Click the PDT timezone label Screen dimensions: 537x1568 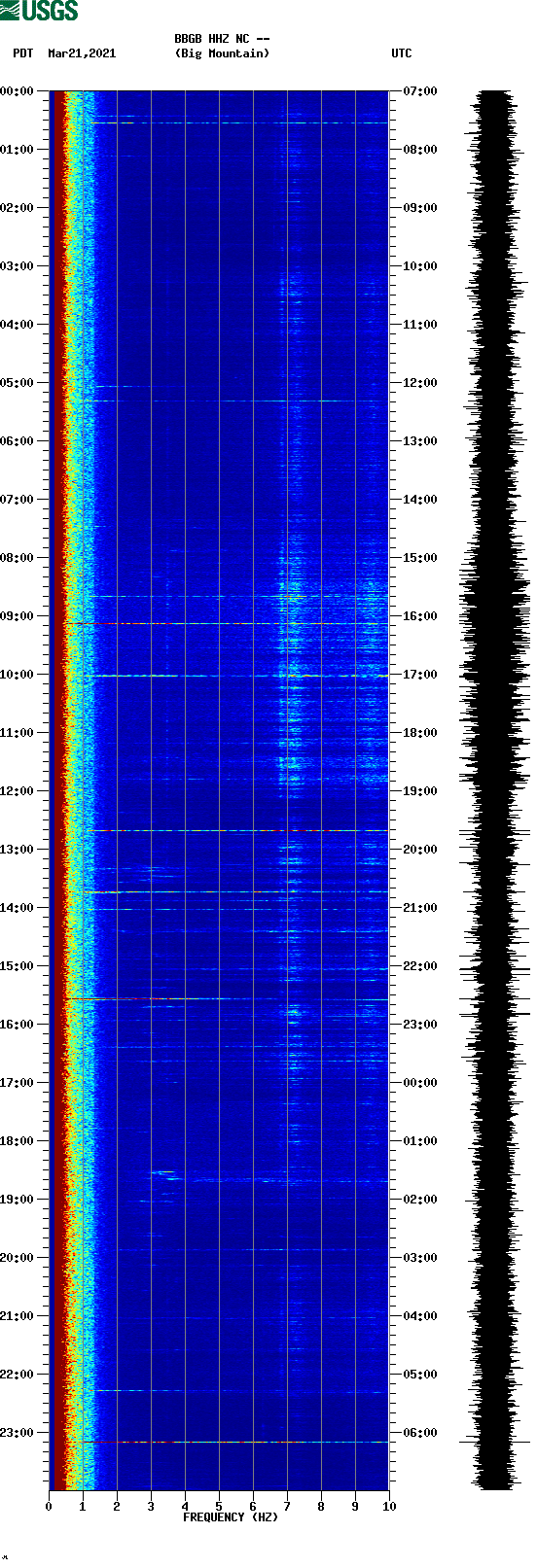[x=23, y=53]
